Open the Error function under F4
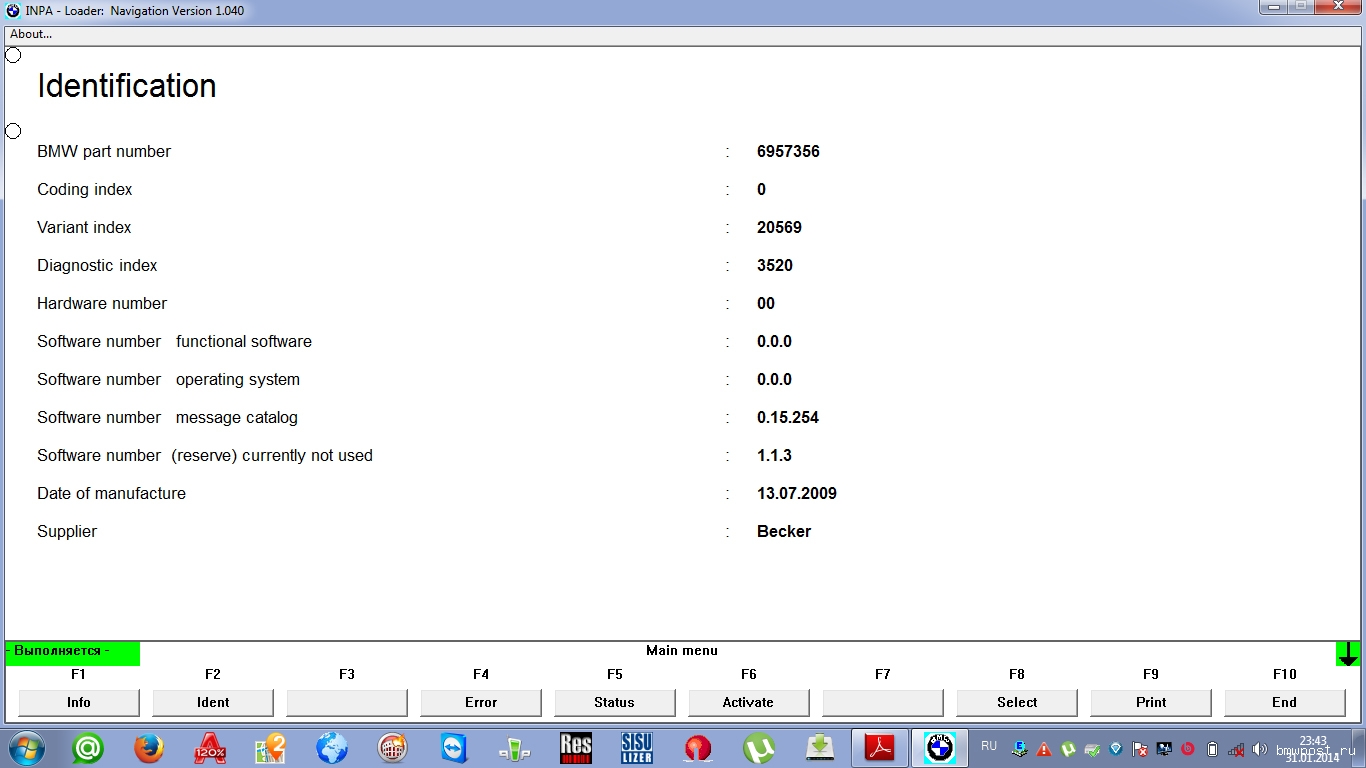The height and width of the screenshot is (768, 1366). (x=481, y=702)
